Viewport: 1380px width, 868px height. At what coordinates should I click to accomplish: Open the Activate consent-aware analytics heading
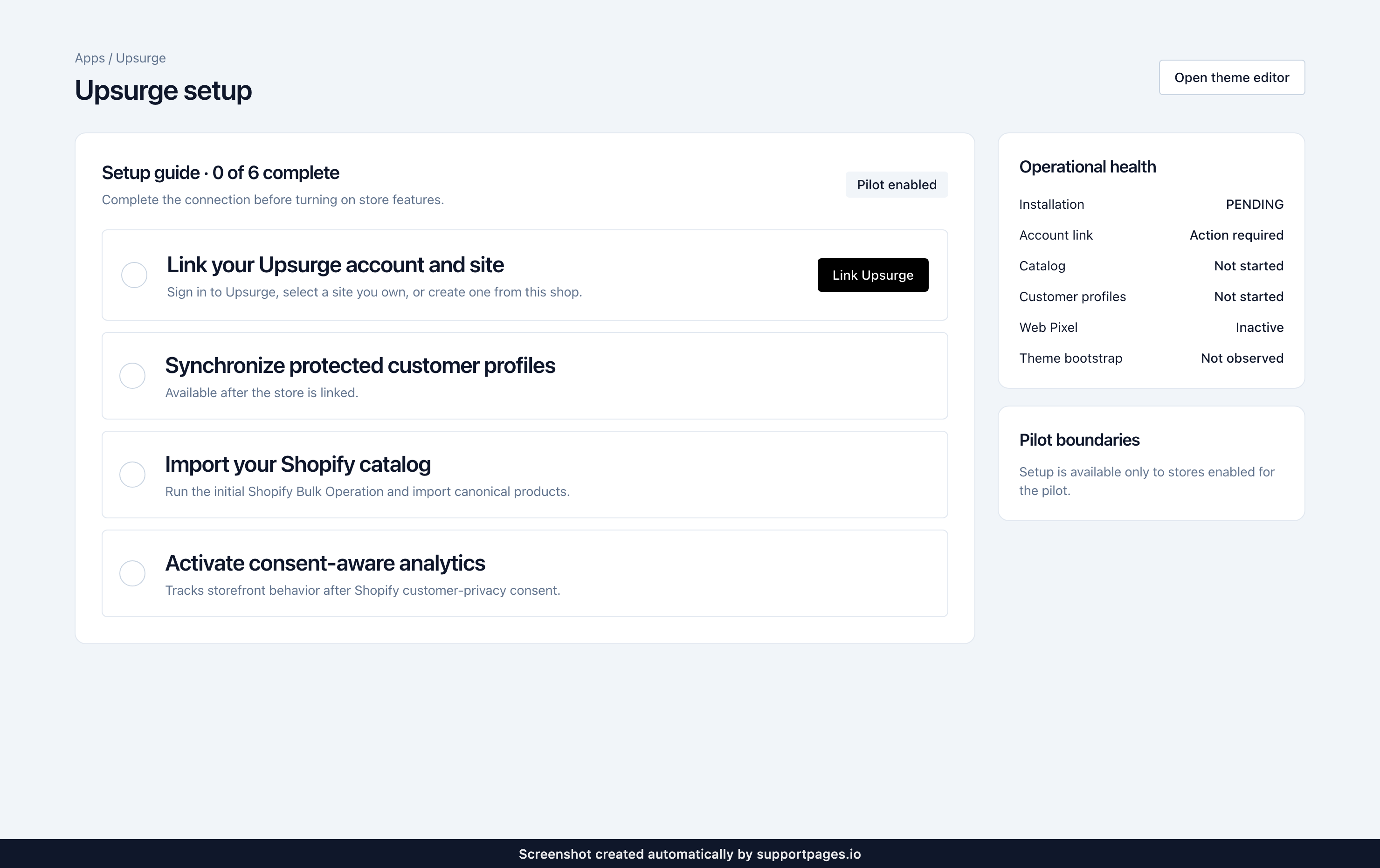tap(325, 563)
